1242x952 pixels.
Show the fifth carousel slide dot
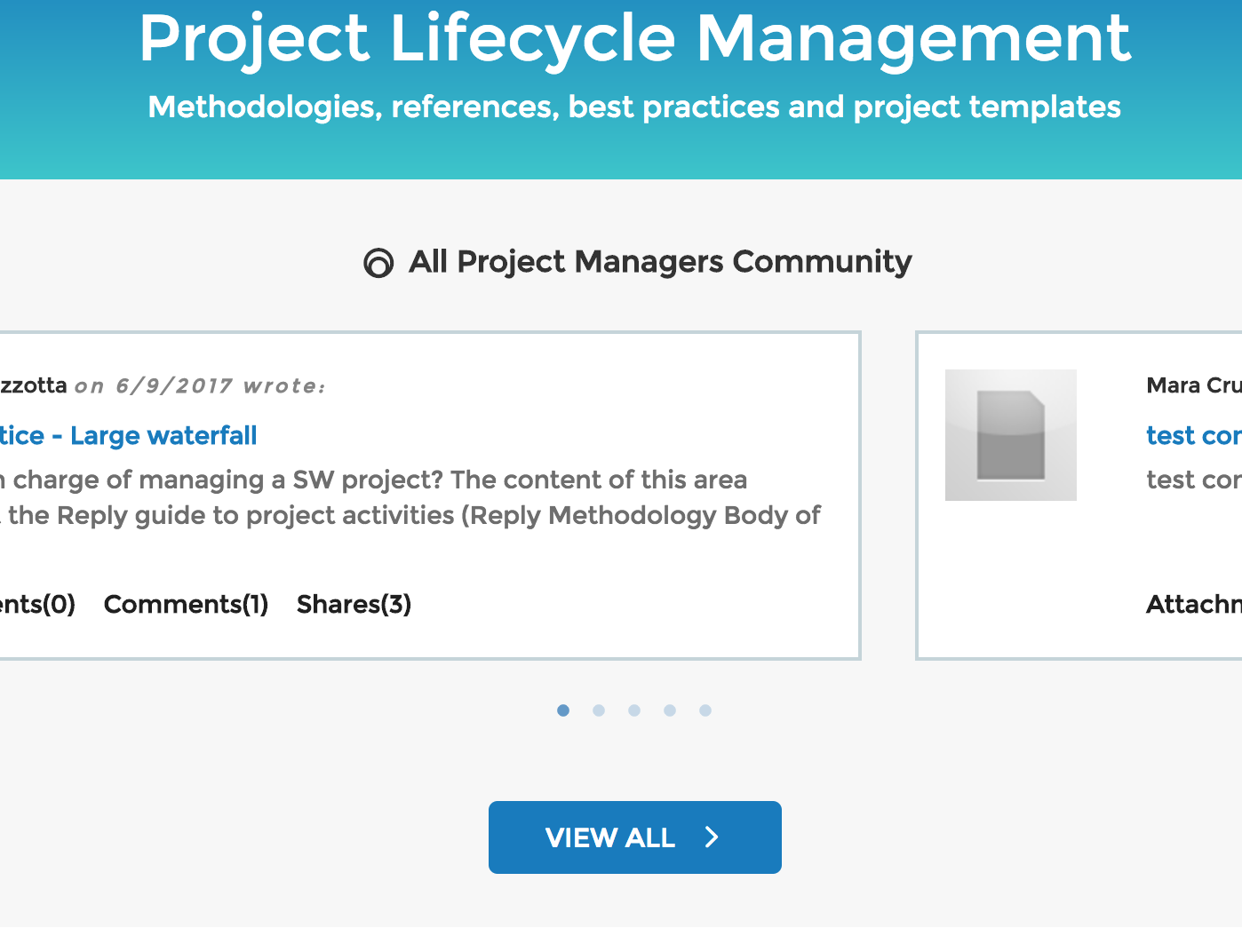coord(705,710)
